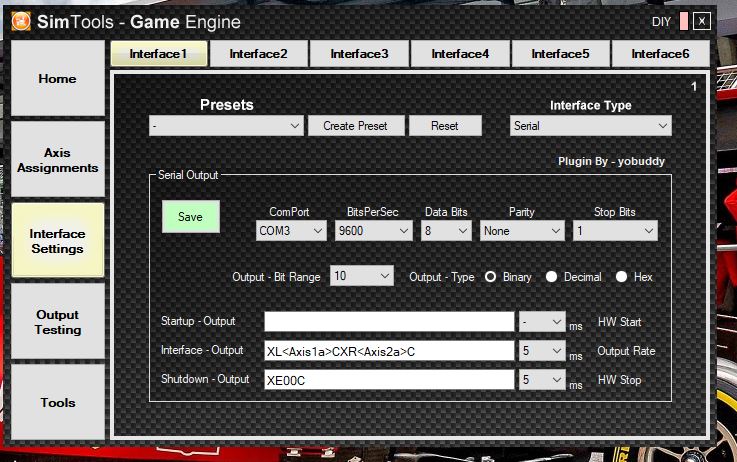Screen dimensions: 737x462
Task: Select the Decimal output type
Action: [x=551, y=277]
